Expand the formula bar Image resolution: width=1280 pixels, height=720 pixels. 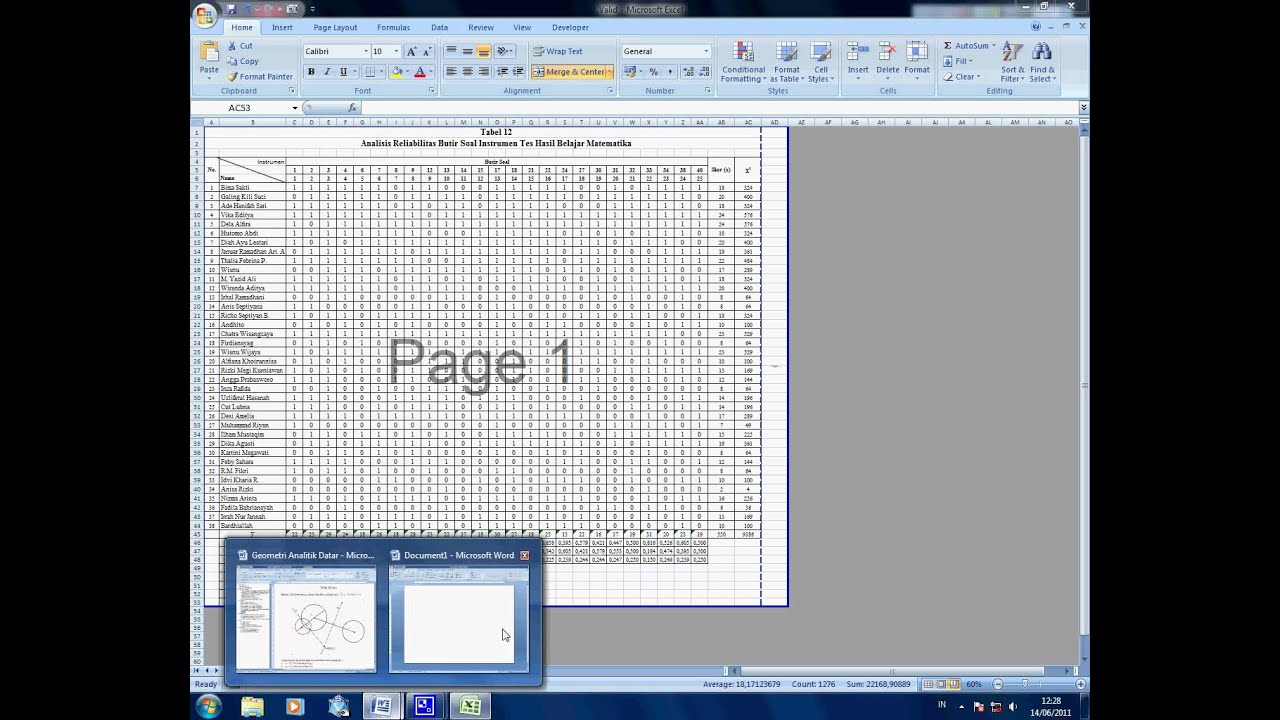pos(1083,107)
